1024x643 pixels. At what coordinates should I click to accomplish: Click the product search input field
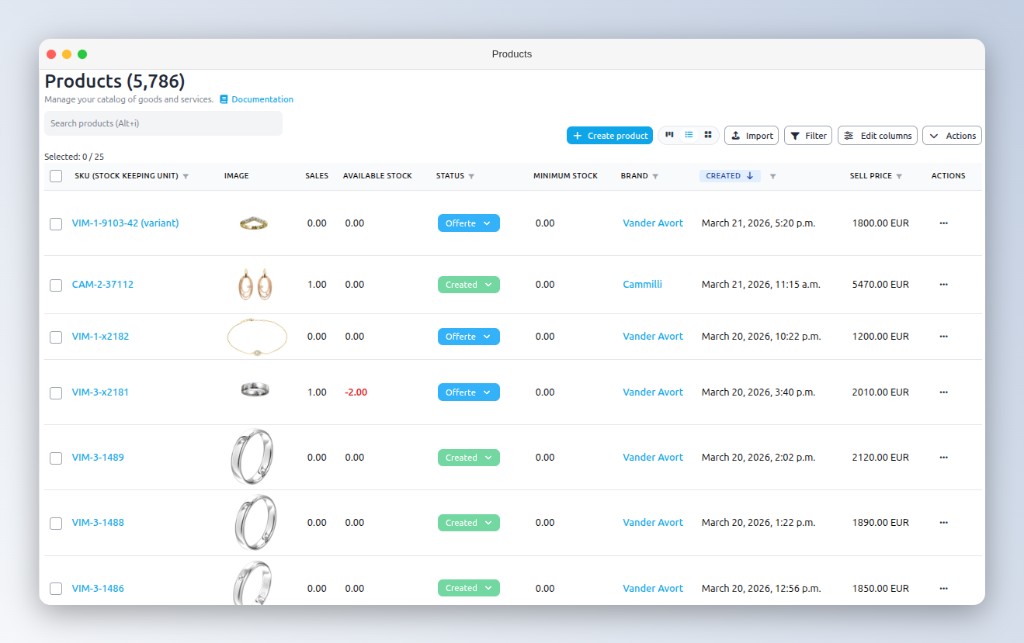(x=162, y=122)
